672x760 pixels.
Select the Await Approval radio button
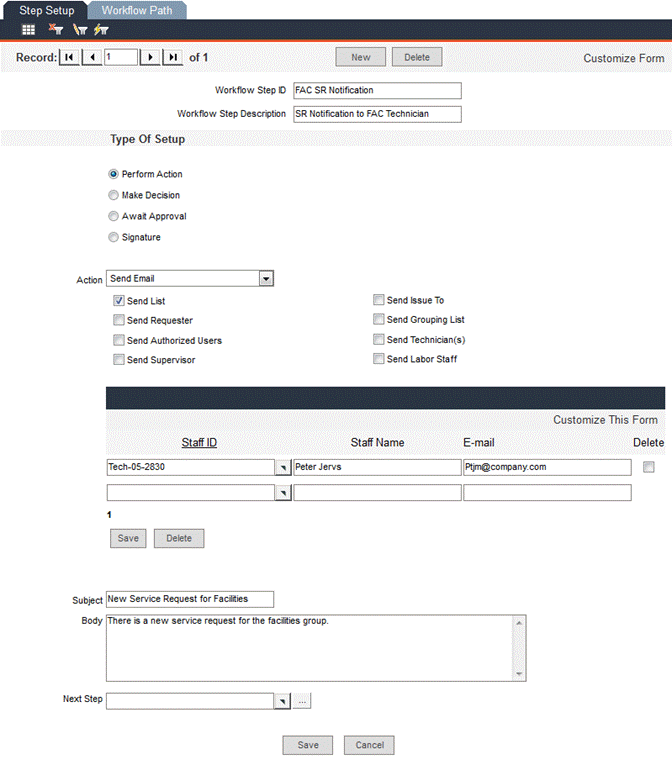point(113,216)
